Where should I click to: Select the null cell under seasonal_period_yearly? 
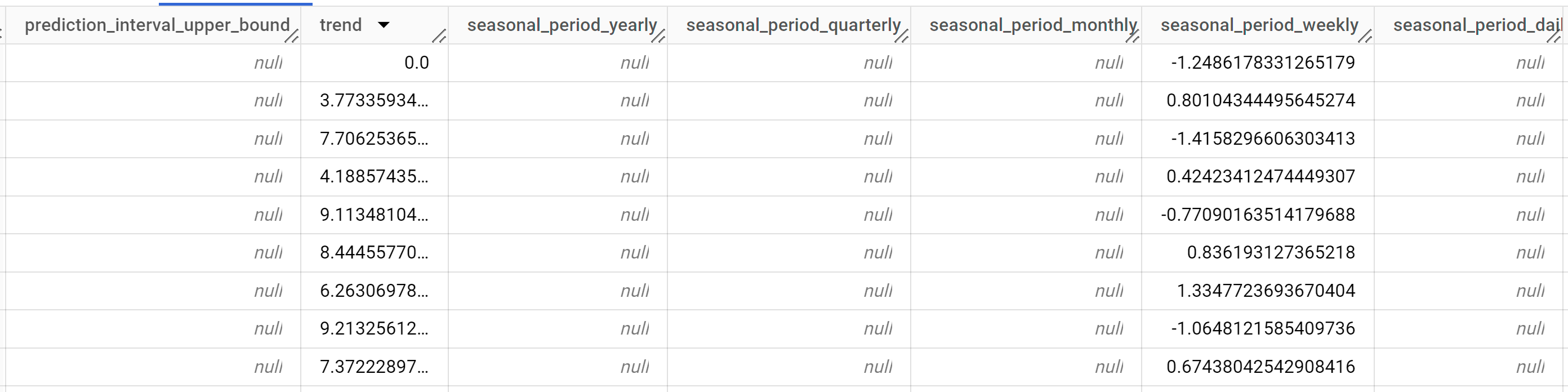click(635, 62)
